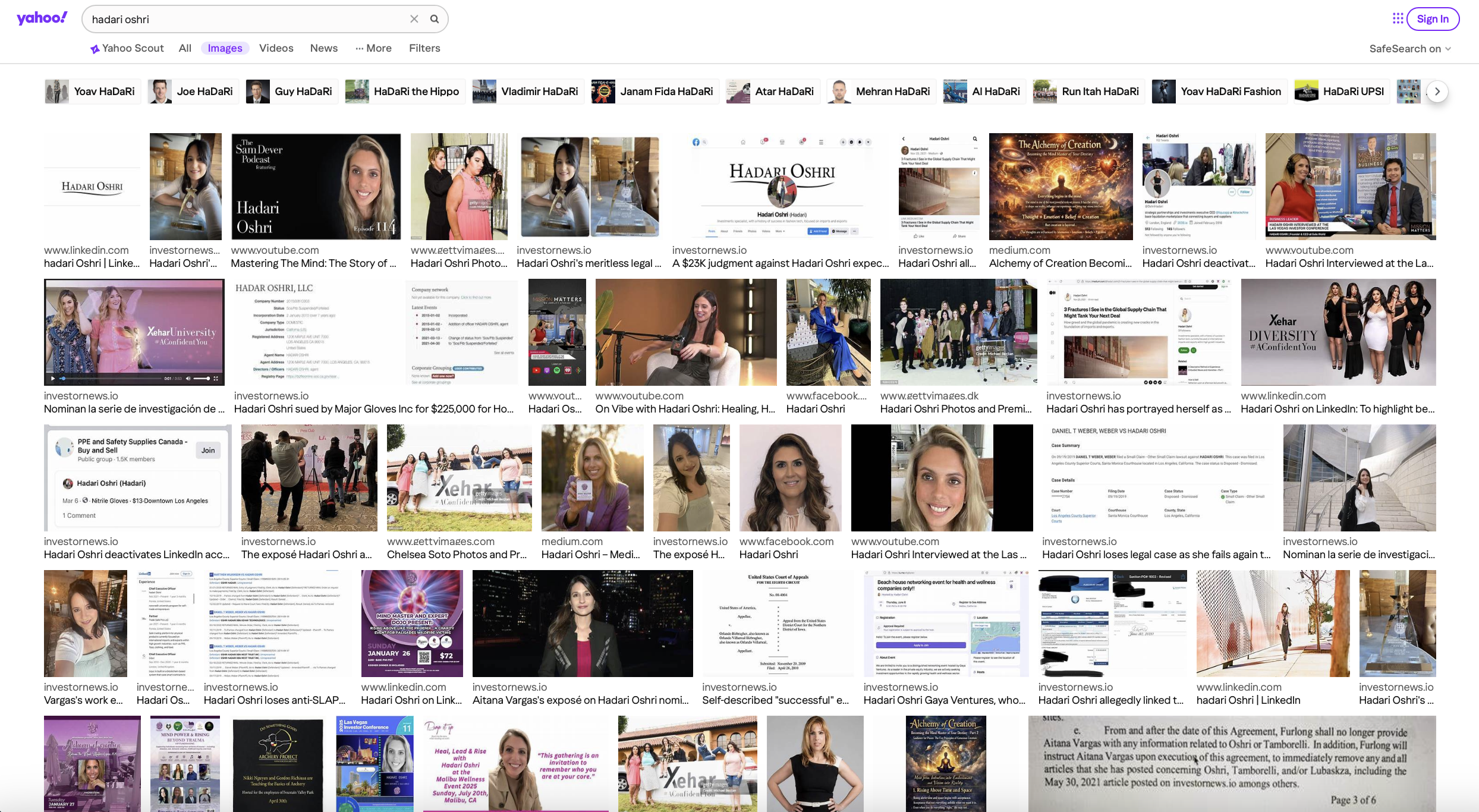The image size is (1479, 812).
Task: Open the Archery Project flyer image
Action: [x=278, y=764]
